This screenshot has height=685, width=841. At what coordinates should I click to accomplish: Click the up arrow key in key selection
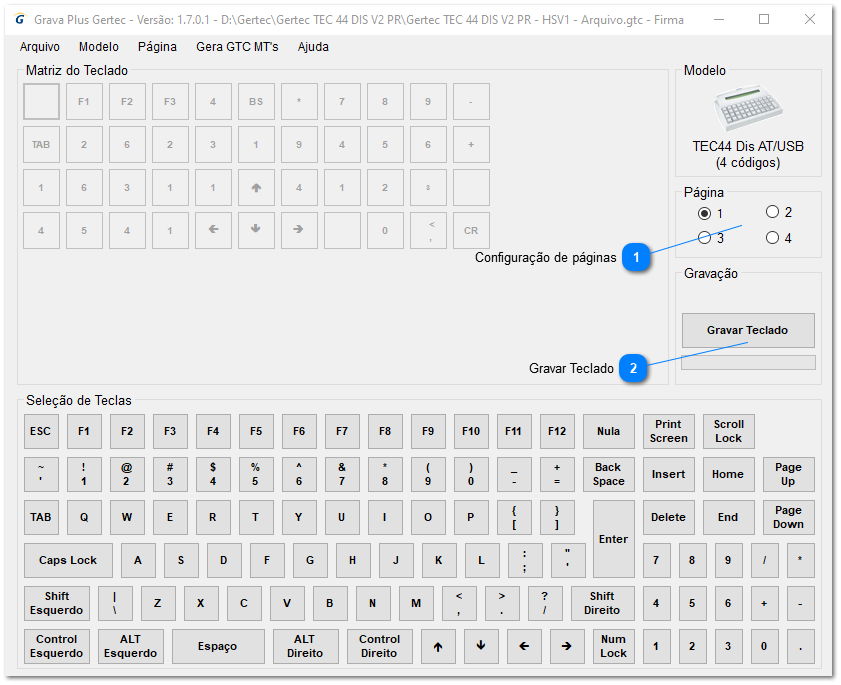point(438,646)
